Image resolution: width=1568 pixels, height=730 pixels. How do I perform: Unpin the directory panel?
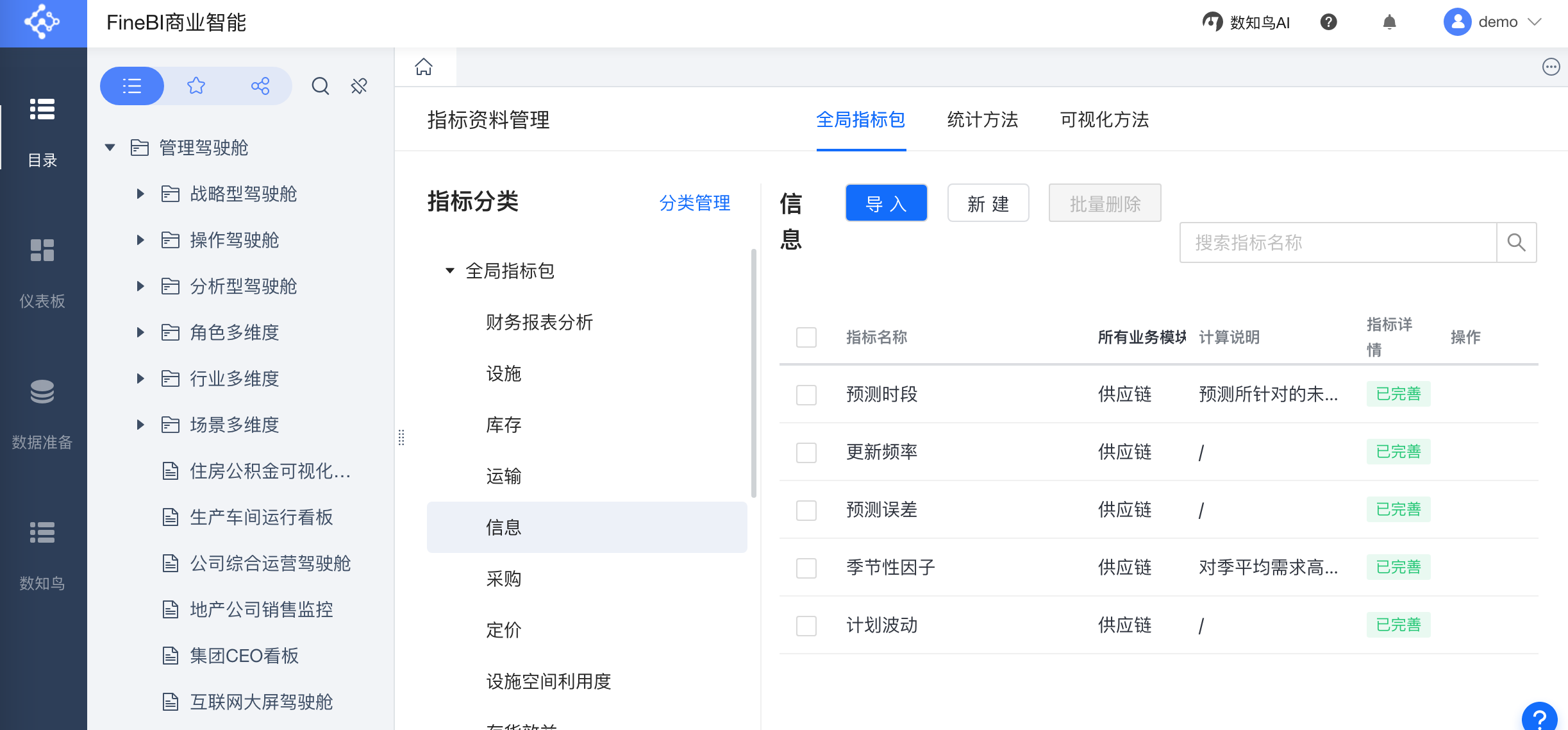359,86
